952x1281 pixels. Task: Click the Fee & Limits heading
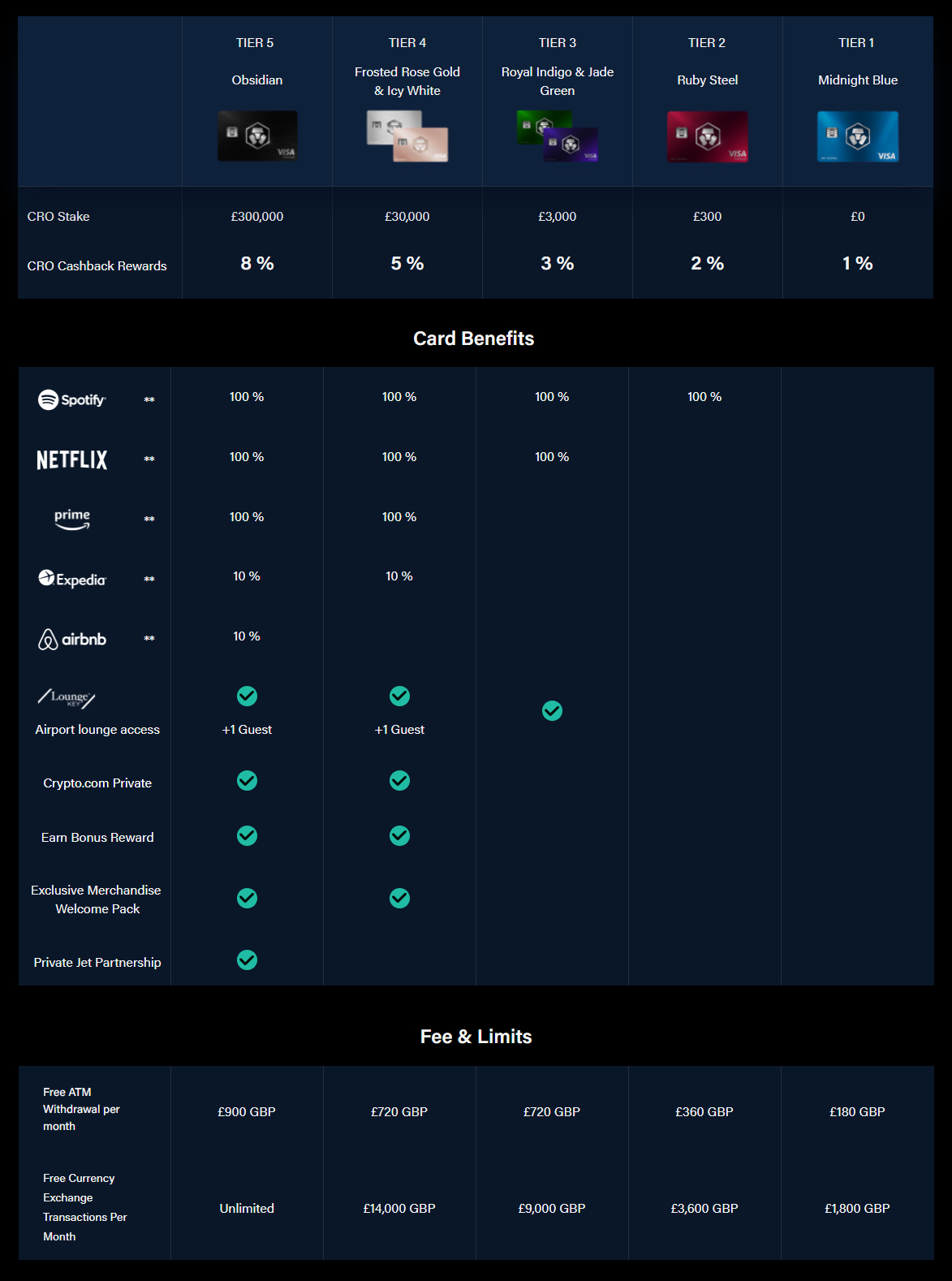pyautogui.click(x=476, y=1037)
